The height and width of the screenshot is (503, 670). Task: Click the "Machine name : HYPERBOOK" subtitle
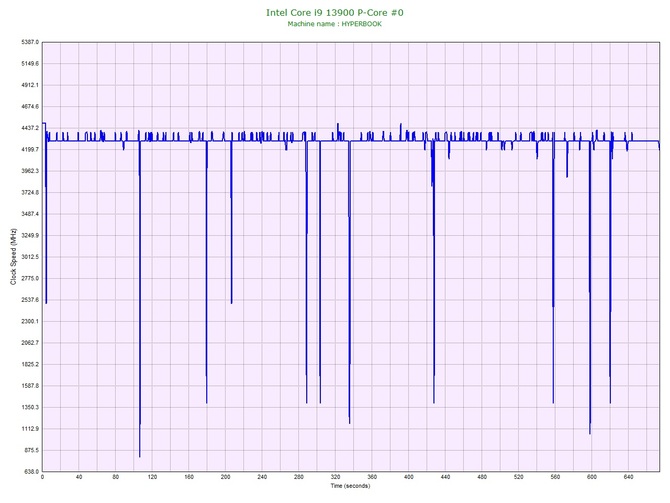pyautogui.click(x=335, y=24)
